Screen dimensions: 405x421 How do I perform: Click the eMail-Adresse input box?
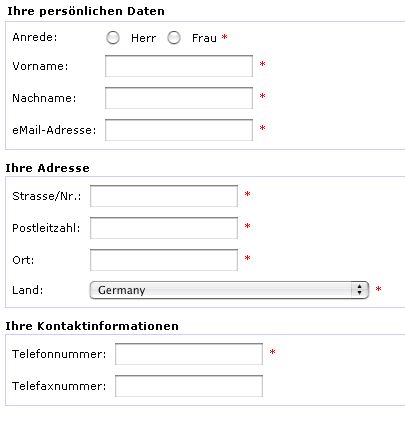point(179,130)
